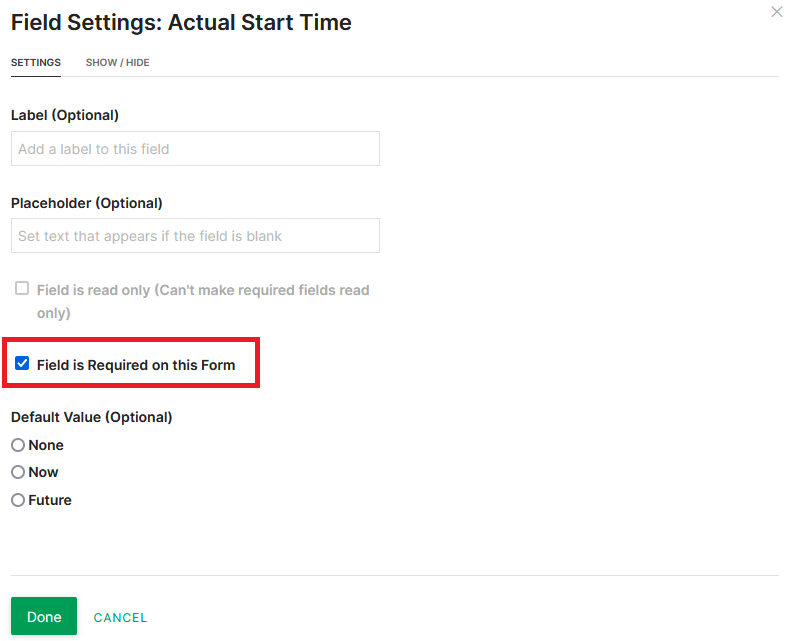Uncheck 'Field is Required on this Form' checkbox
The image size is (788, 641).
22,364
